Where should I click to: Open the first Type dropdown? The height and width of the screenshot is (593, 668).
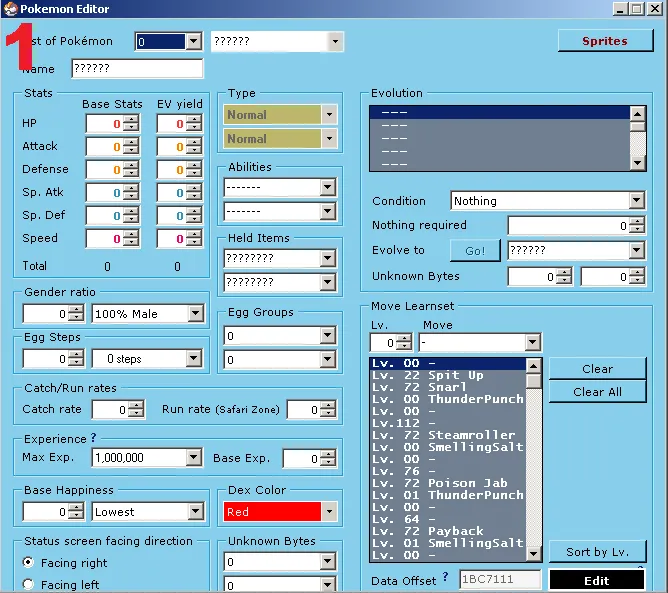tap(329, 115)
